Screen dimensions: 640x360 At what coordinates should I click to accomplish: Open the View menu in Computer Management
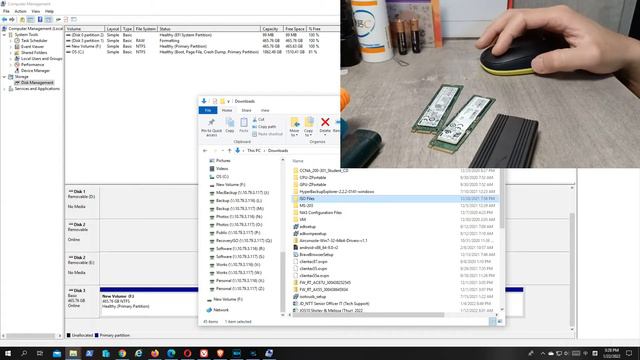click(x=36, y=11)
